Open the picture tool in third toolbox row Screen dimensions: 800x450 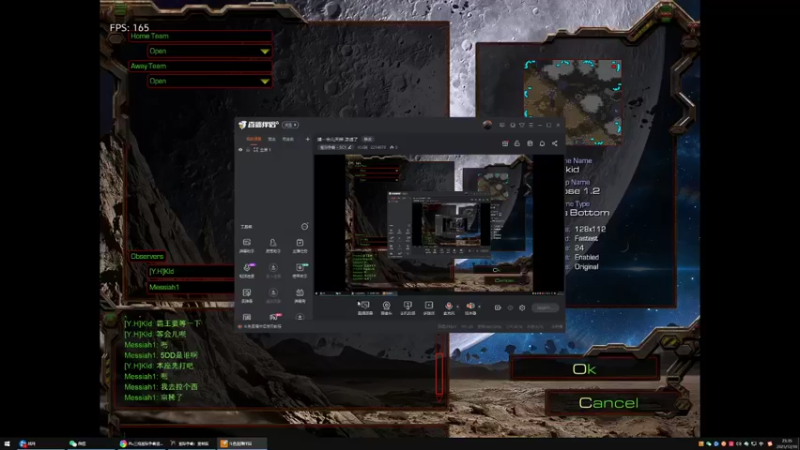(x=246, y=295)
